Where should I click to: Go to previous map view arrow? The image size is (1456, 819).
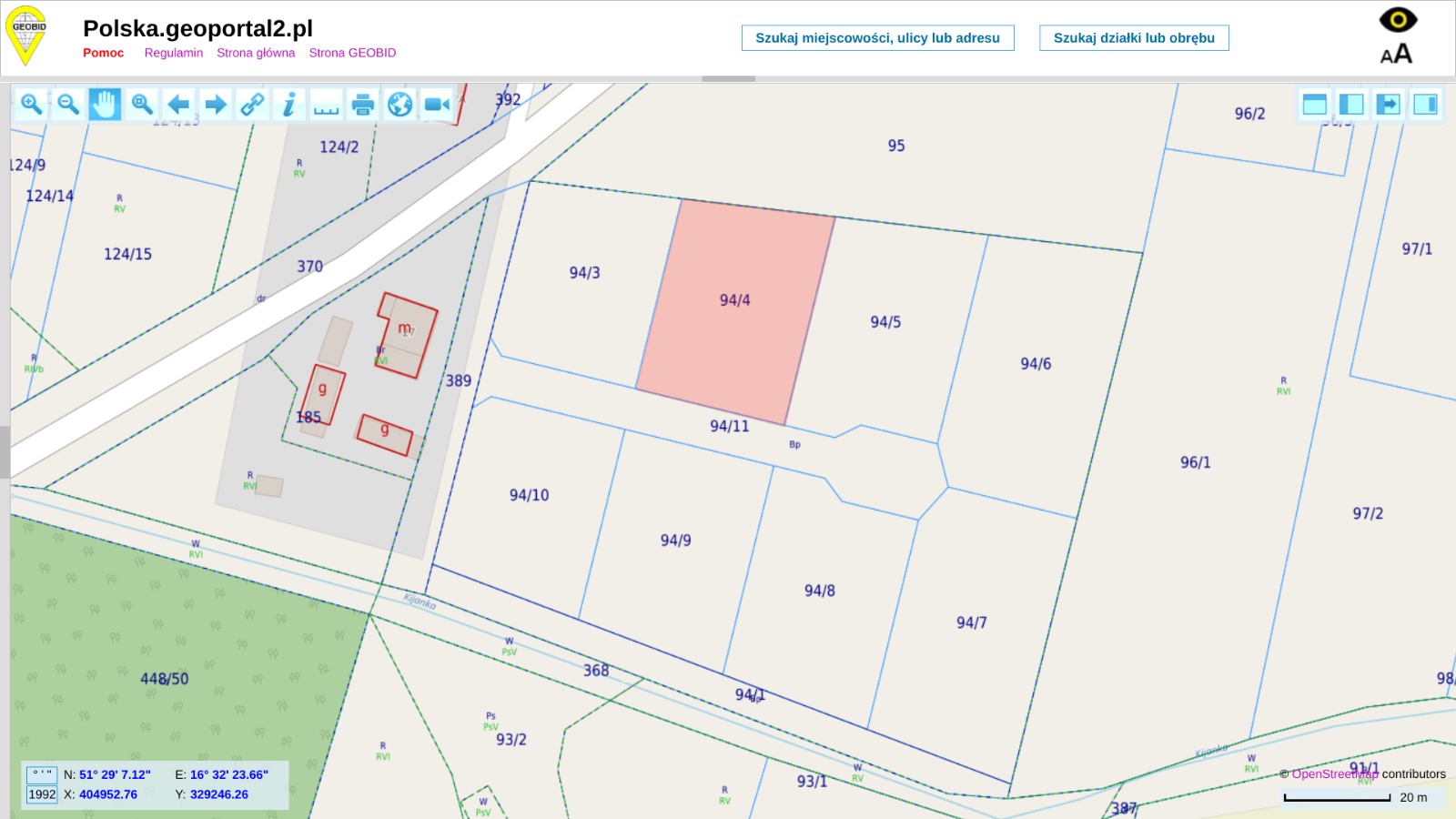coord(179,105)
